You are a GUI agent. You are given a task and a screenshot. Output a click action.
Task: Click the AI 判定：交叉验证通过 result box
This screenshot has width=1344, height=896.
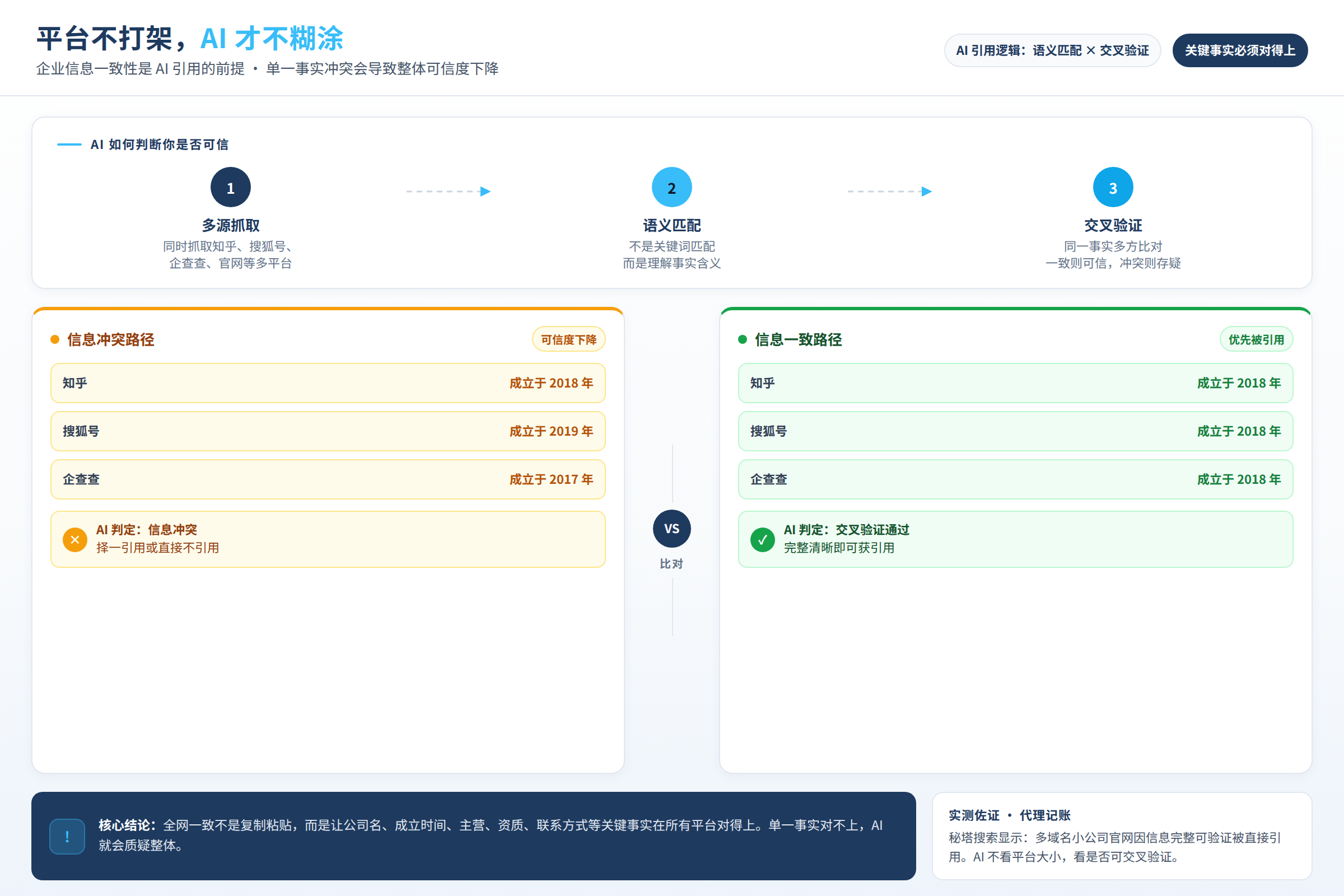(1015, 539)
